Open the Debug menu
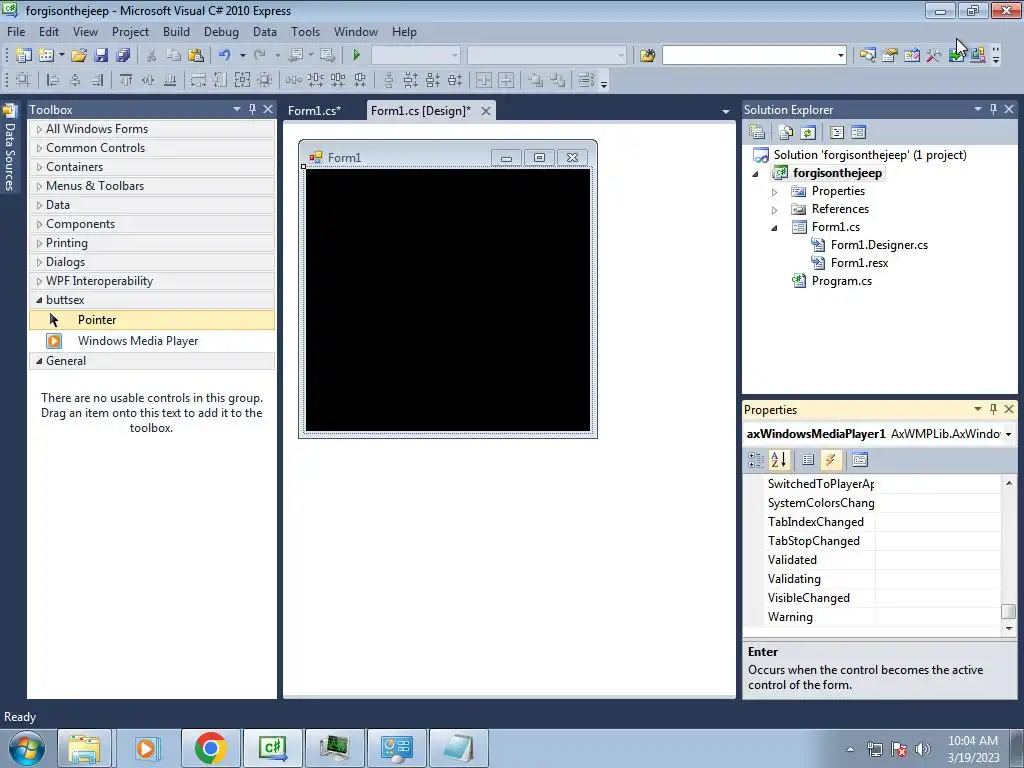Screen dimensions: 1024x768 (x=221, y=31)
